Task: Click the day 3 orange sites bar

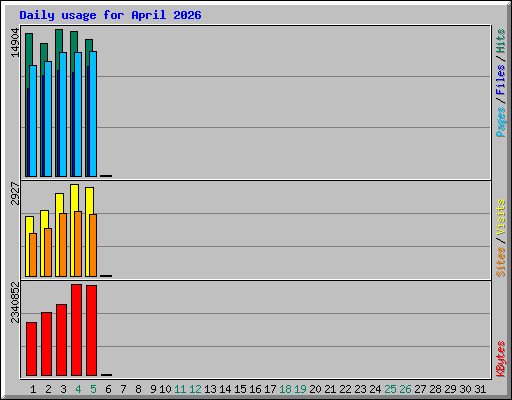Action: [63, 245]
